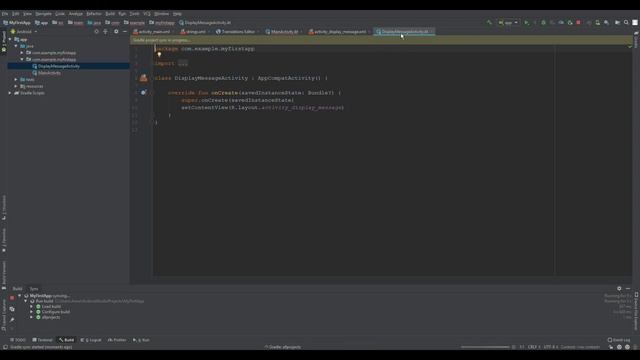
Task: Switch to the strings.xml editor tab
Action: pyautogui.click(x=194, y=32)
